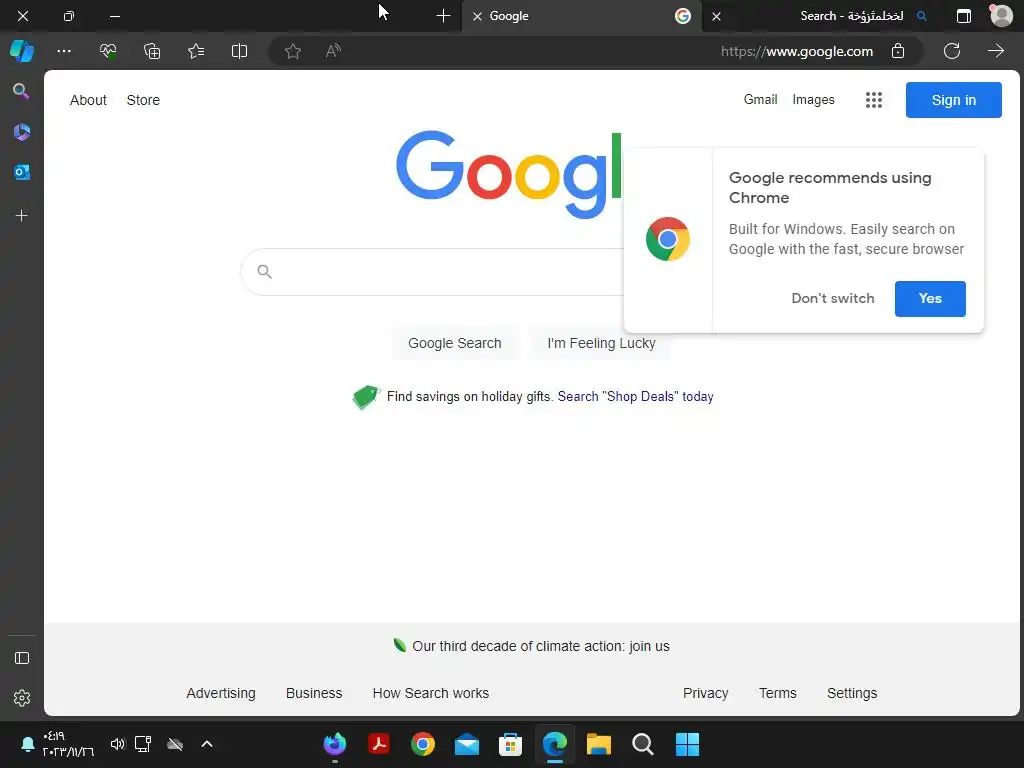Decline with Don't switch
Screen dimensions: 1024x768
pyautogui.click(x=833, y=298)
